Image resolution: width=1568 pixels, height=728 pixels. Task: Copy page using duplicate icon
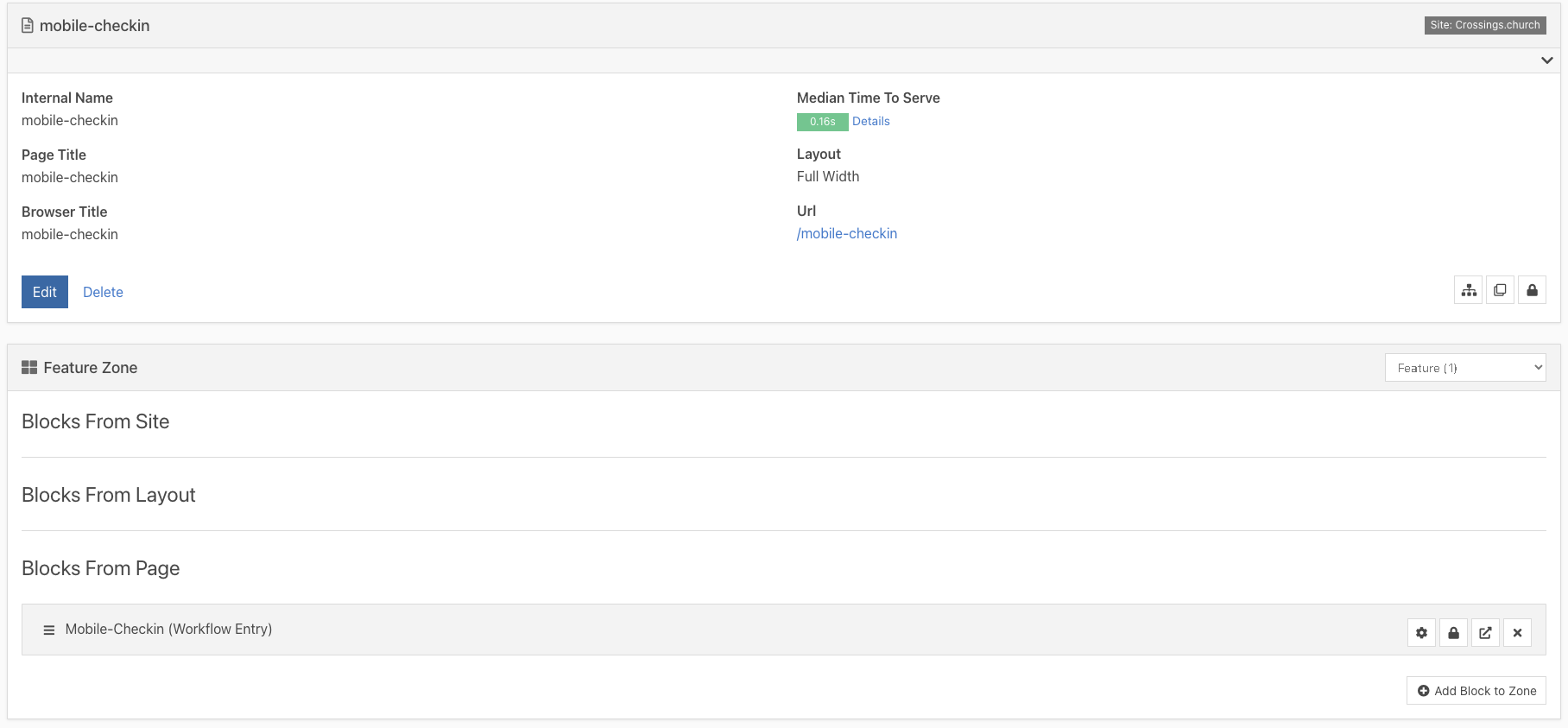click(x=1500, y=290)
